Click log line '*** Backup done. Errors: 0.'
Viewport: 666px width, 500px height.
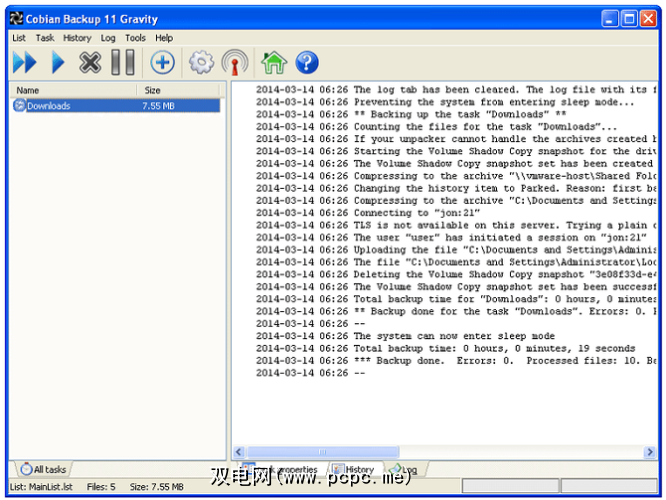(456, 361)
